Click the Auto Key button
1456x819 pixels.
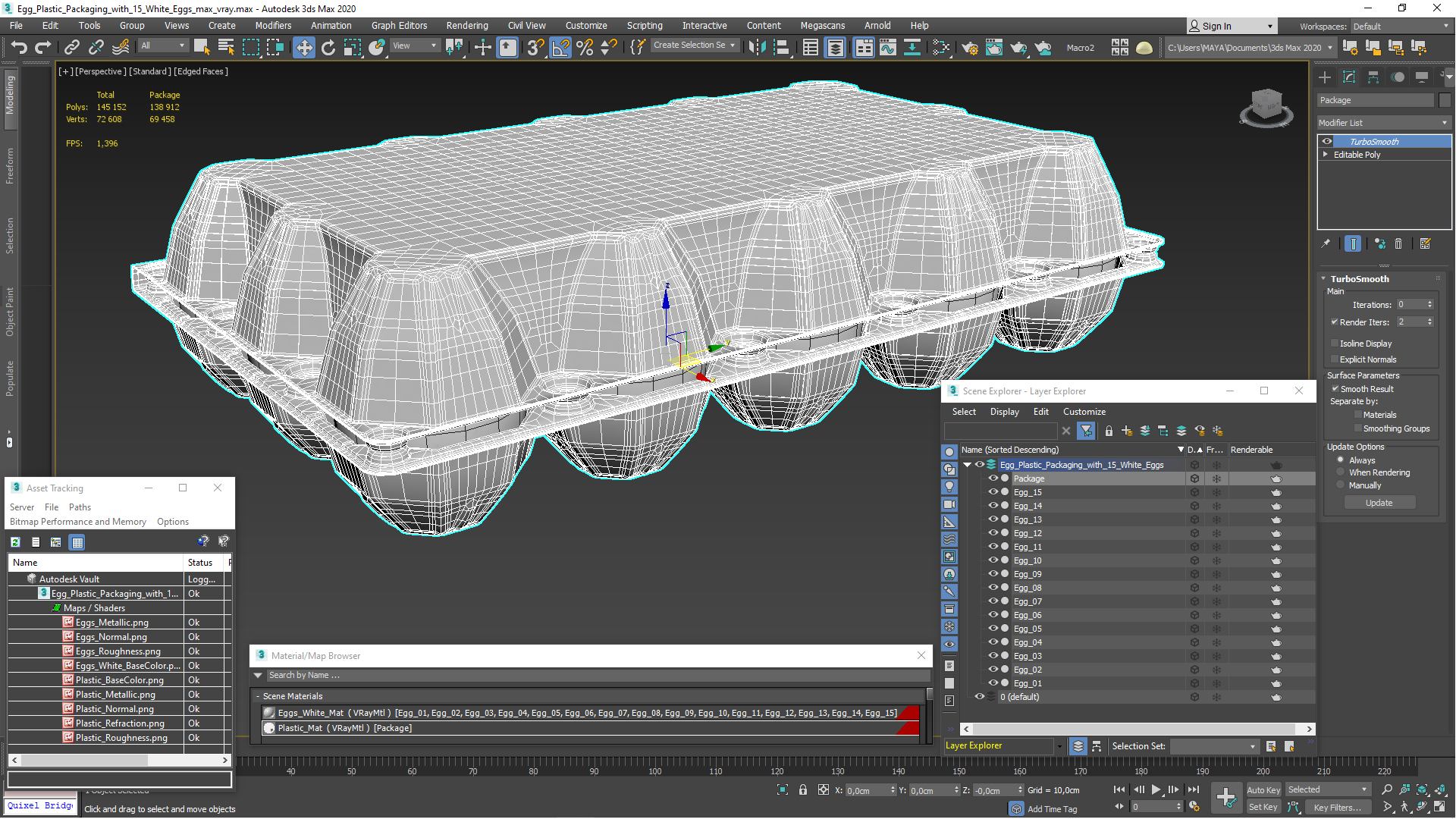pyautogui.click(x=1263, y=789)
